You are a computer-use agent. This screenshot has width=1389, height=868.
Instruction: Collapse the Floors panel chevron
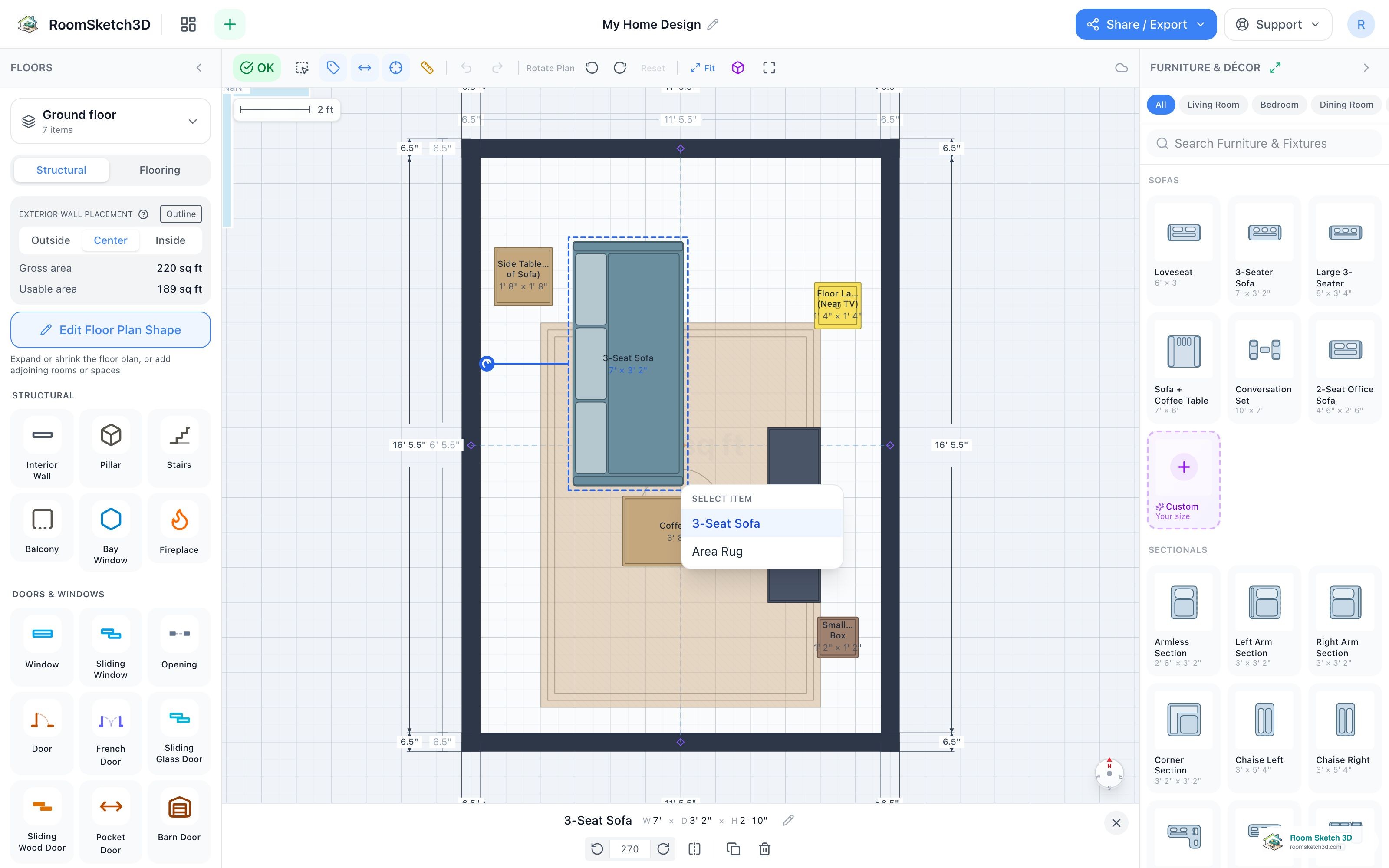199,68
